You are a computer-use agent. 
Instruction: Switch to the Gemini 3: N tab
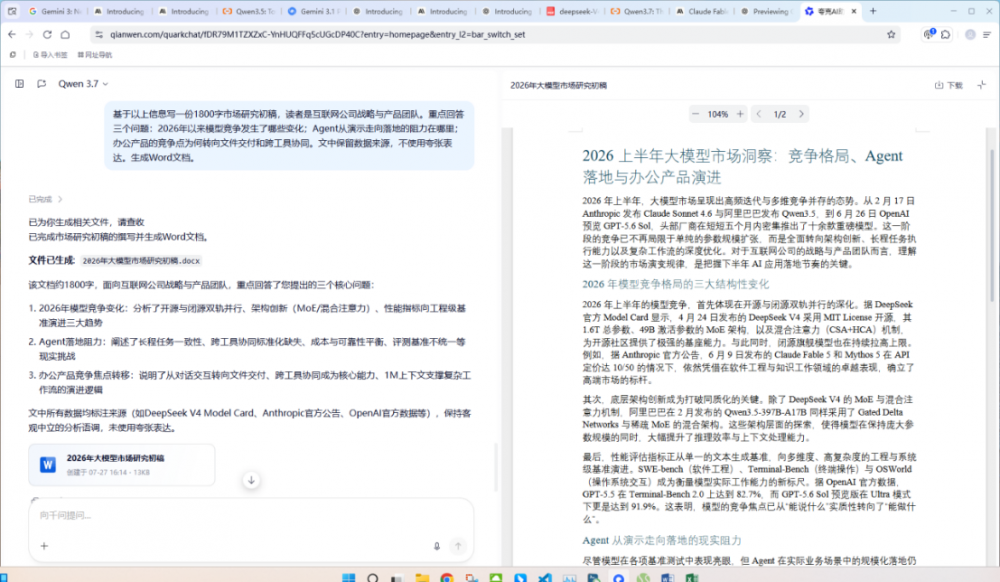tap(55, 11)
